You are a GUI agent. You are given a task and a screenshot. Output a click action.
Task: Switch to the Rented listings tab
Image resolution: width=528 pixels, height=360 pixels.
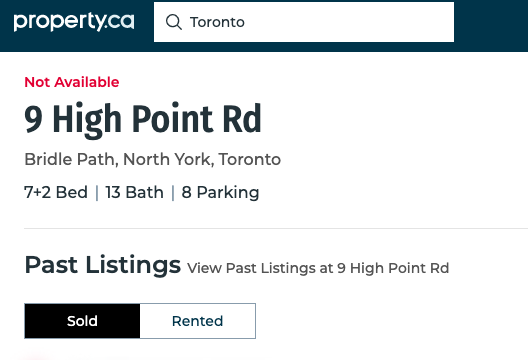pos(198,321)
